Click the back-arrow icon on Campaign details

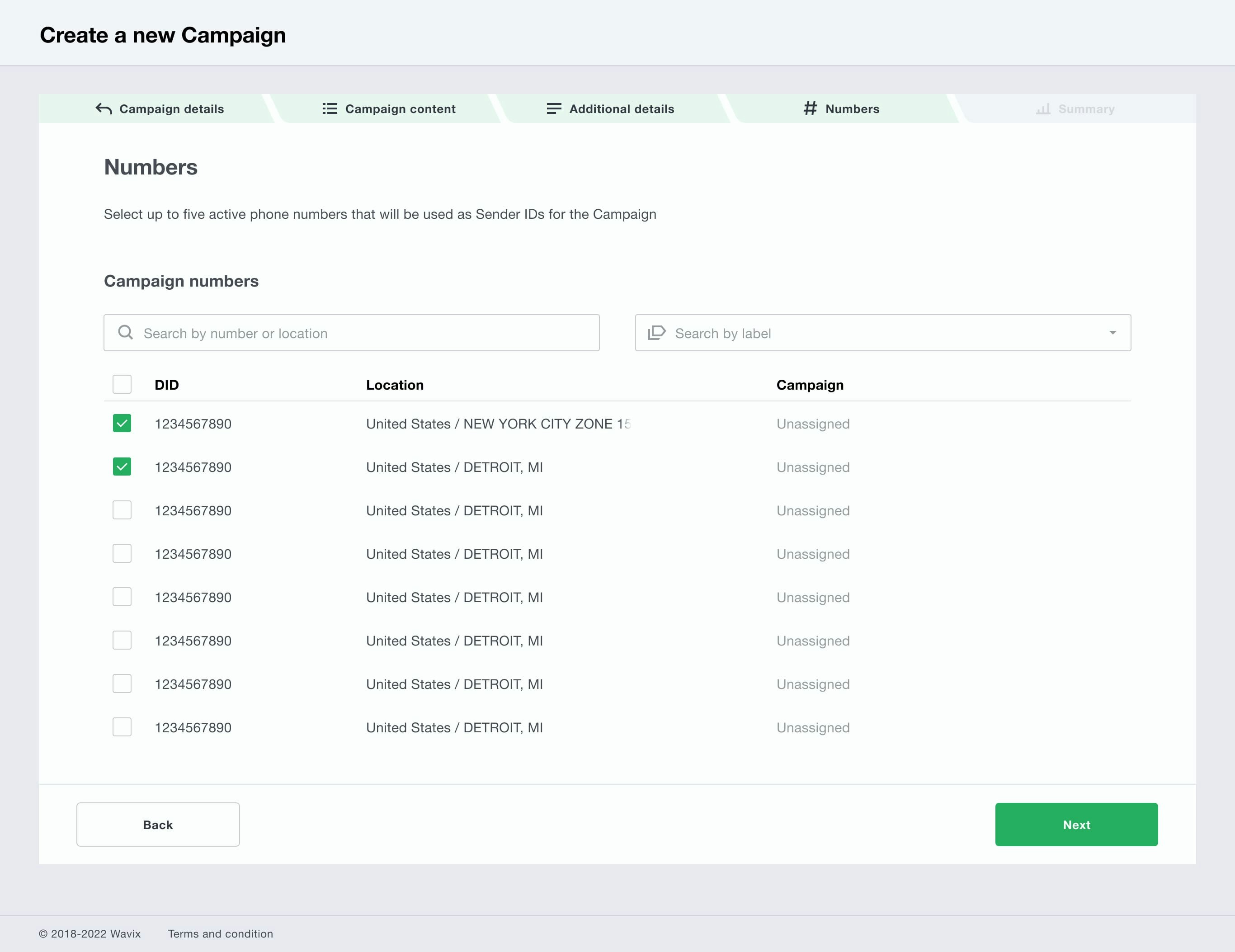point(104,108)
